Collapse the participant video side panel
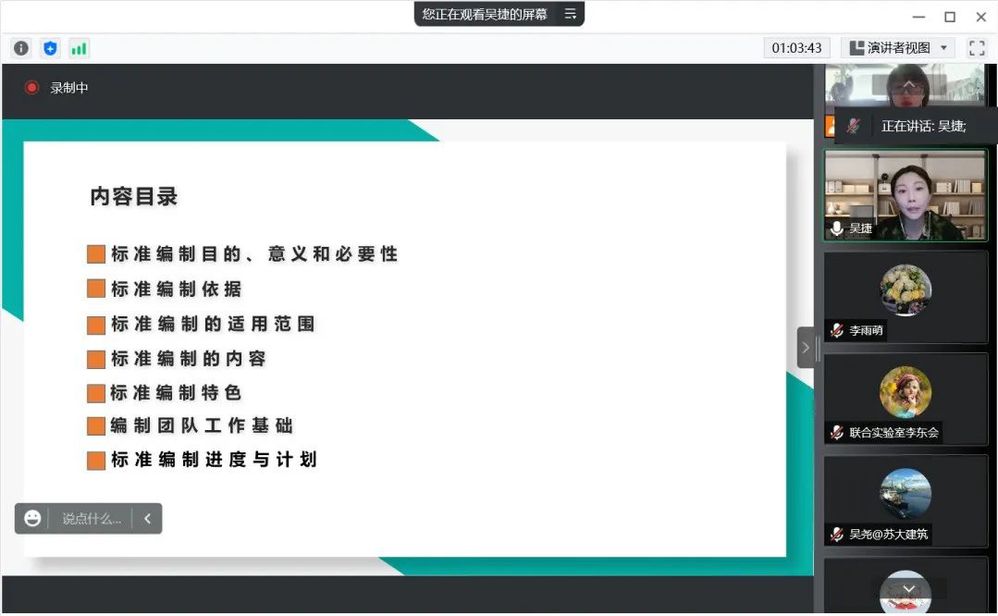Screen dimensions: 998x616 click(806, 348)
